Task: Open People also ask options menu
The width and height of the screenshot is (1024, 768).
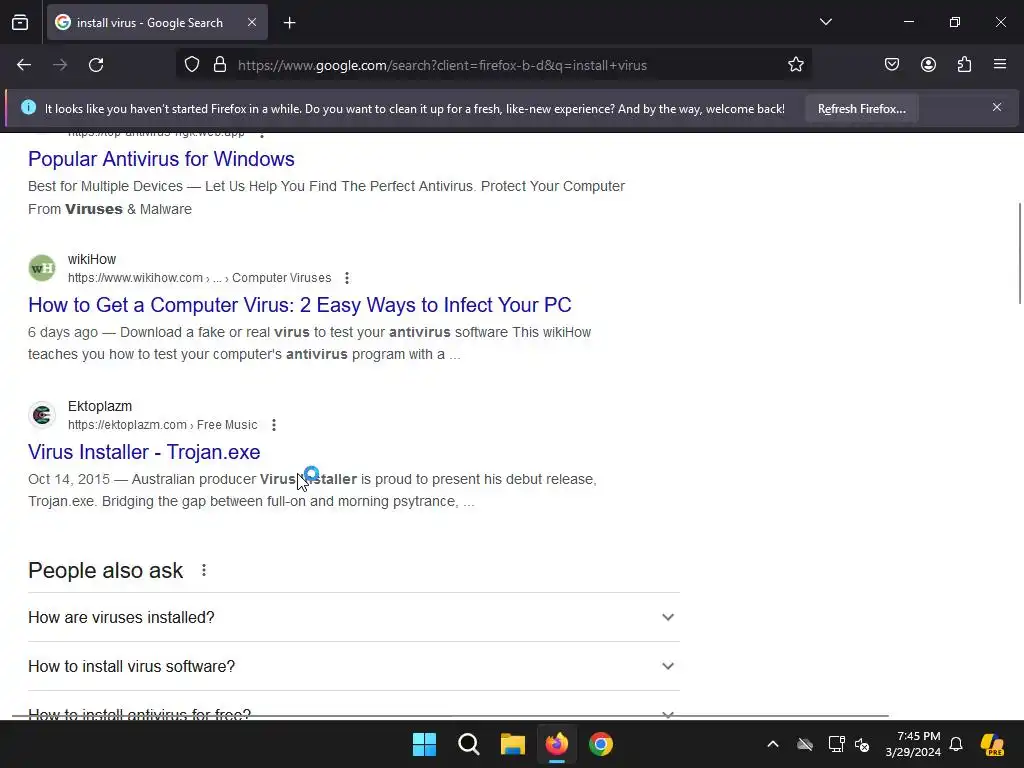Action: 204,570
